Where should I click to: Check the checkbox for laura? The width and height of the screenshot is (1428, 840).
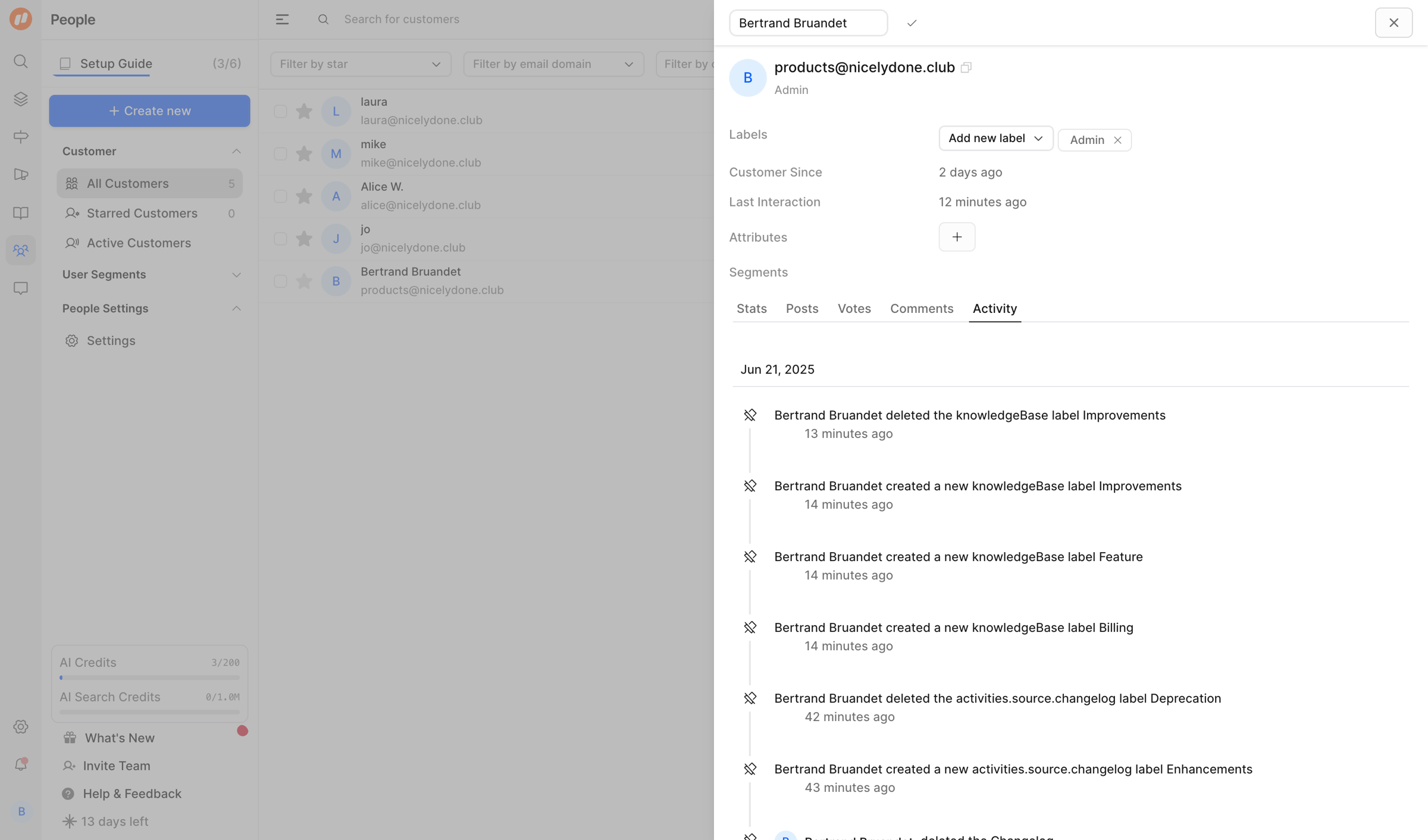click(280, 111)
